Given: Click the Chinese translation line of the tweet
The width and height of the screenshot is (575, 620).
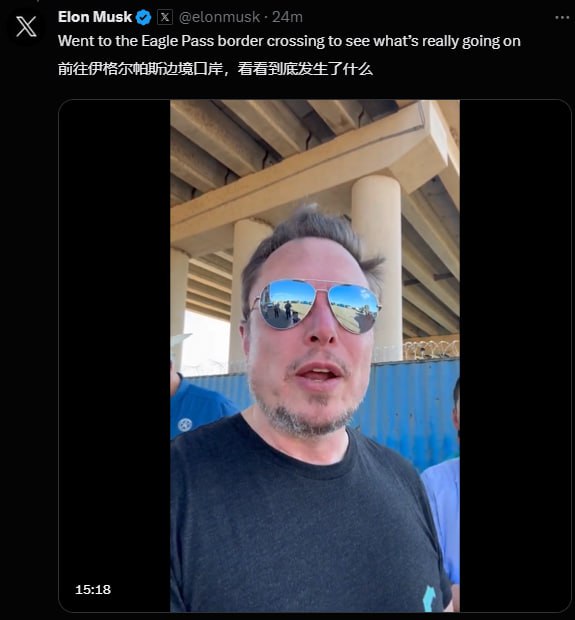Looking at the screenshot, I should tap(216, 69).
